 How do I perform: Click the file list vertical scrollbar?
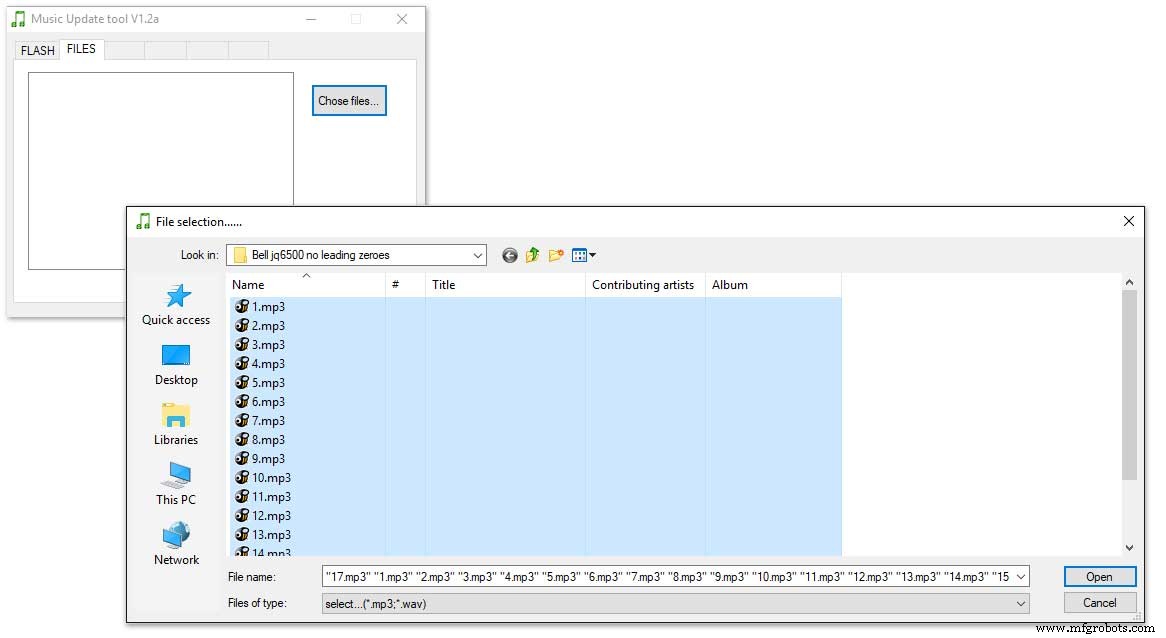(x=1129, y=385)
